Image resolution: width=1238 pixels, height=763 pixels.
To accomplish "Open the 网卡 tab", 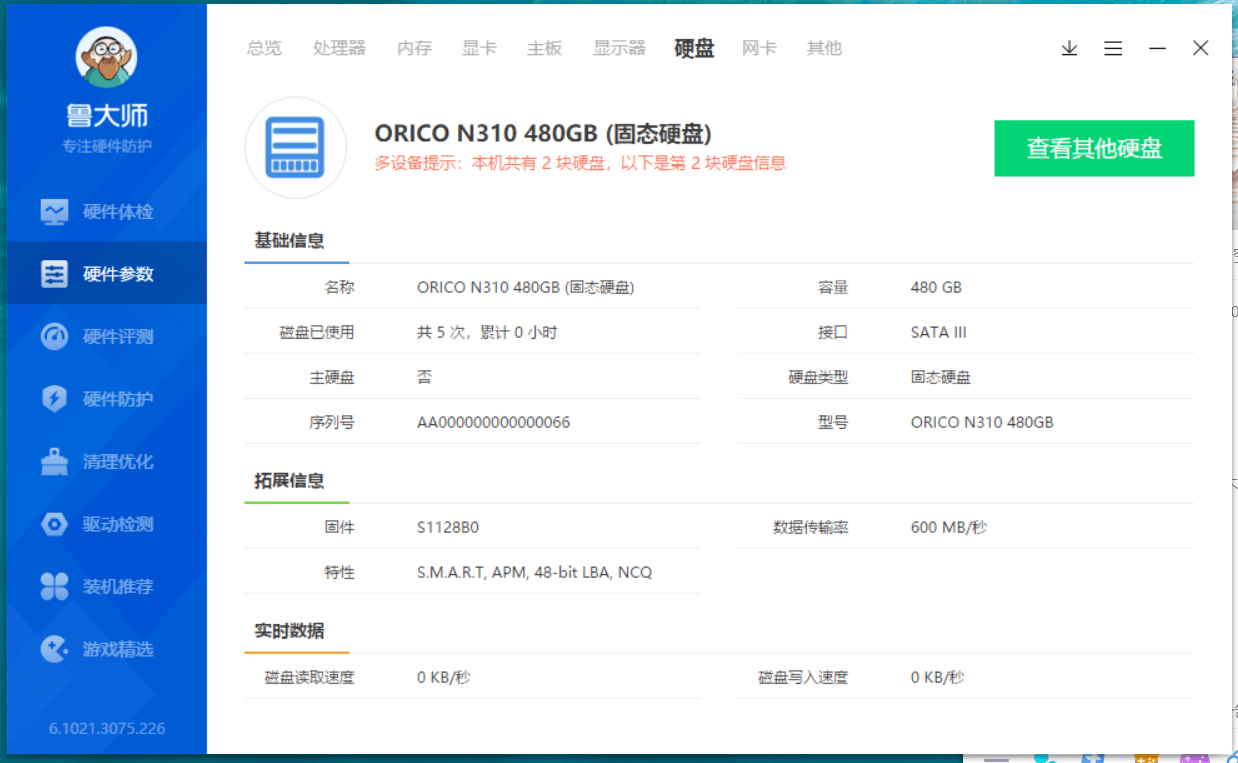I will pyautogui.click(x=759, y=48).
